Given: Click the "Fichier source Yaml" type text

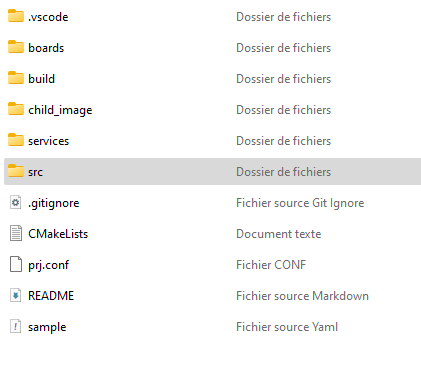Looking at the screenshot, I should [x=287, y=327].
